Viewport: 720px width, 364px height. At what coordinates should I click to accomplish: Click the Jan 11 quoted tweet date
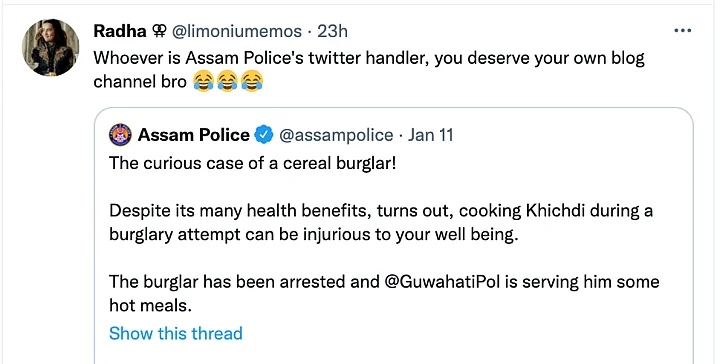[x=431, y=135]
